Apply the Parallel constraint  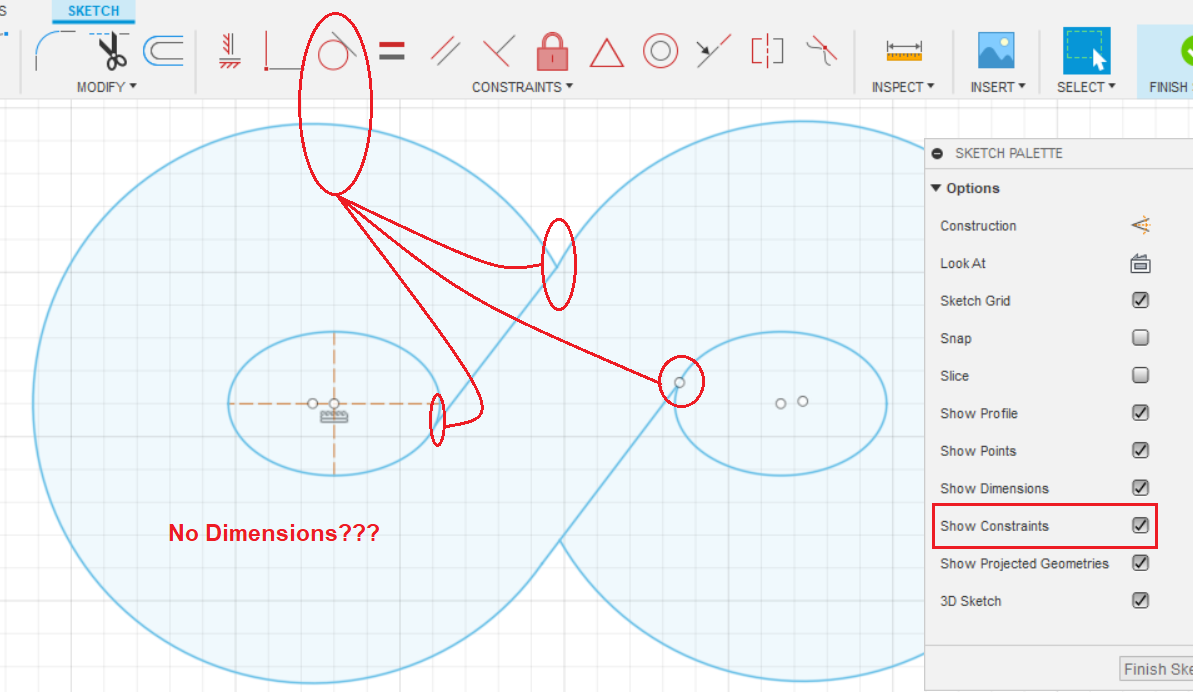[x=445, y=51]
